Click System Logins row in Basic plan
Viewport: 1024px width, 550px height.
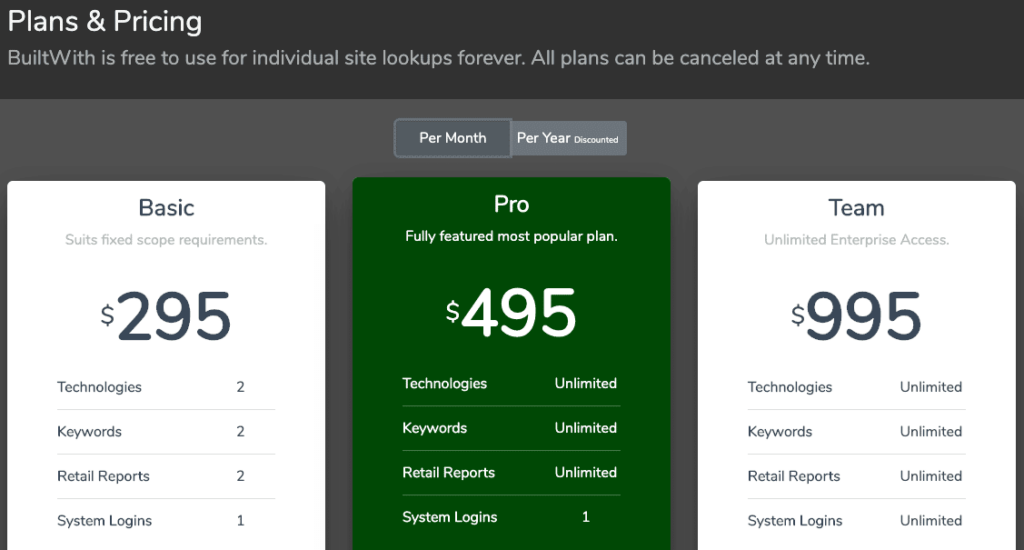click(166, 521)
